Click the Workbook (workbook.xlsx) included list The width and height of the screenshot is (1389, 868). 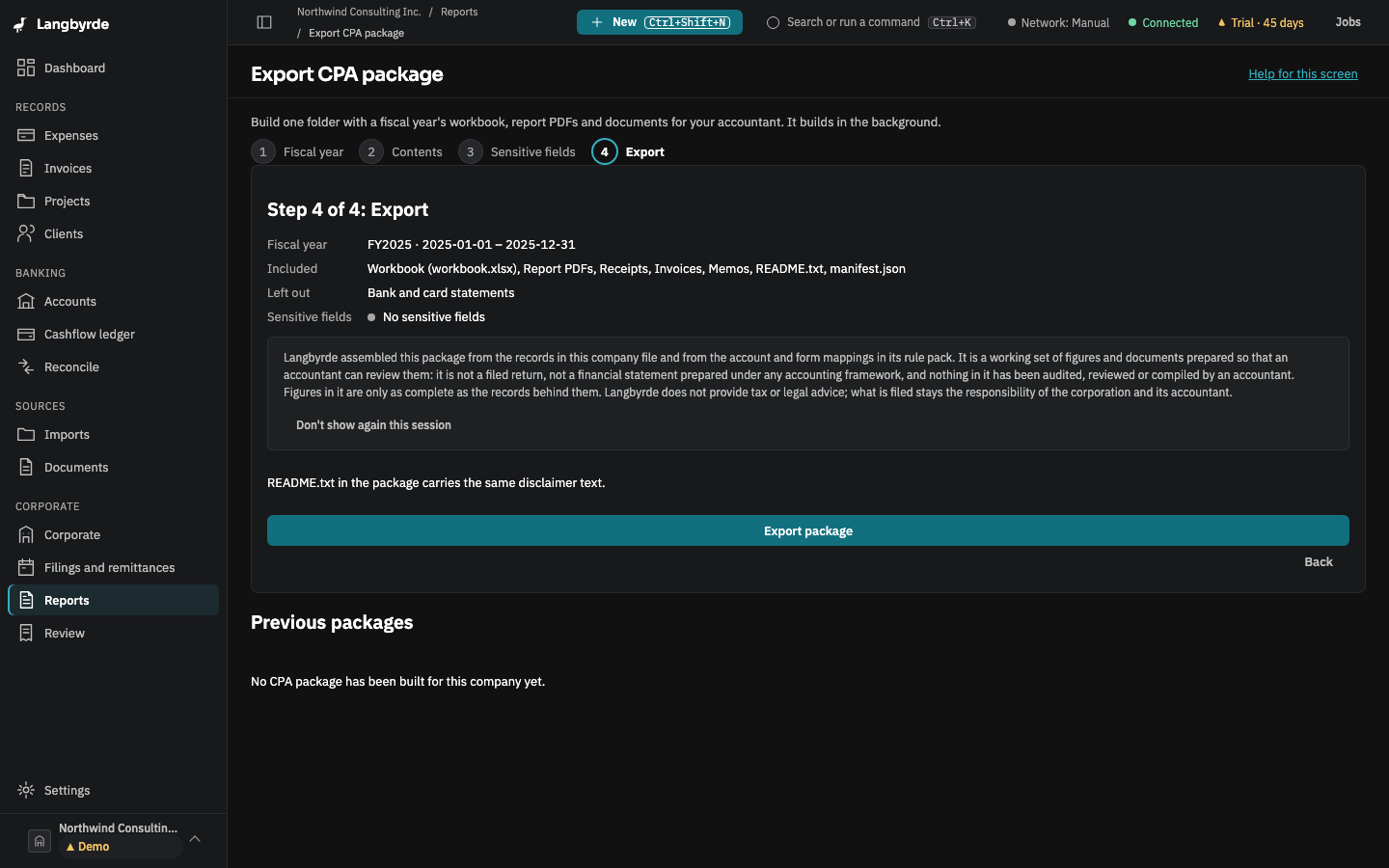coord(637,269)
